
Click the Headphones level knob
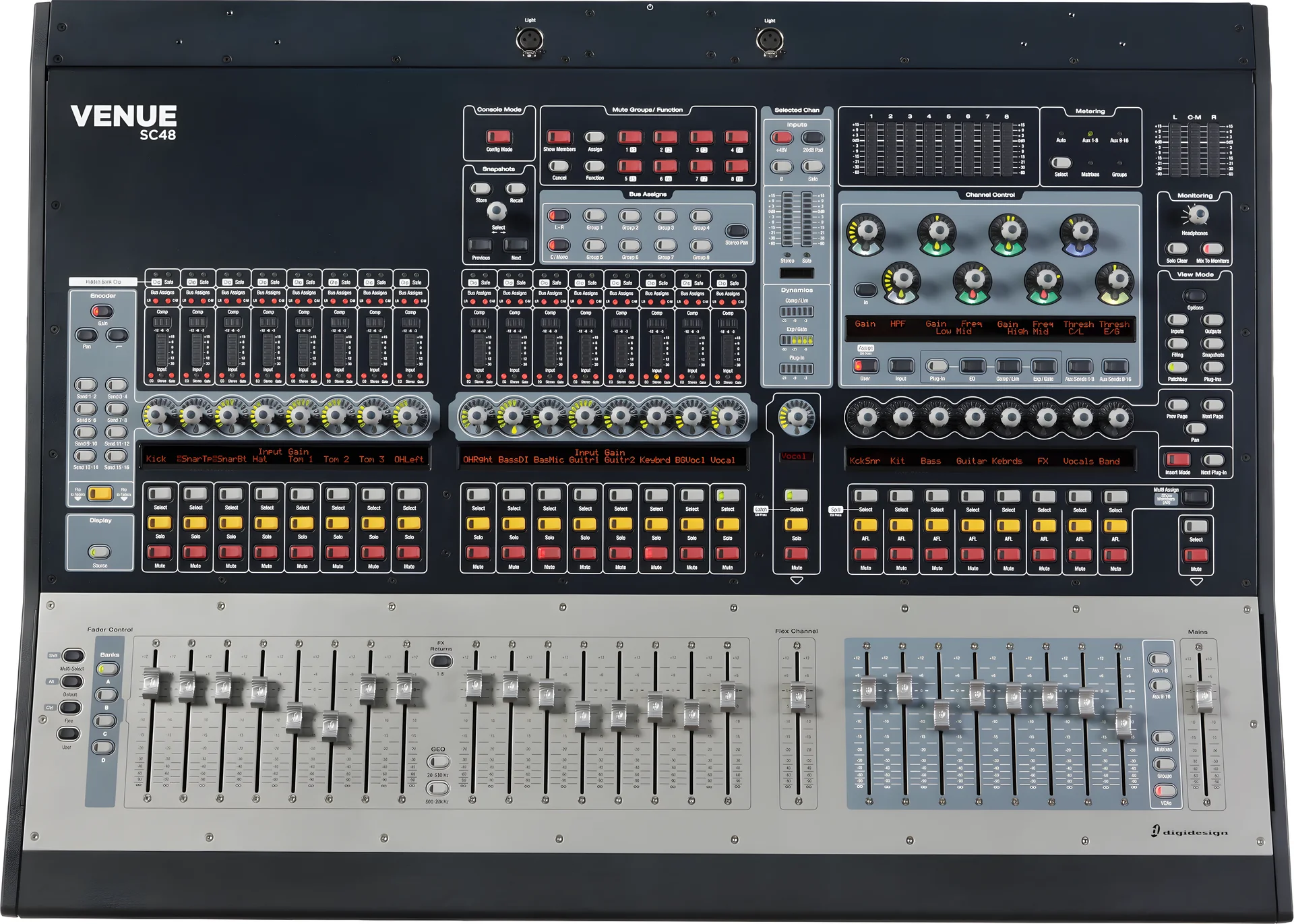coord(1198,215)
